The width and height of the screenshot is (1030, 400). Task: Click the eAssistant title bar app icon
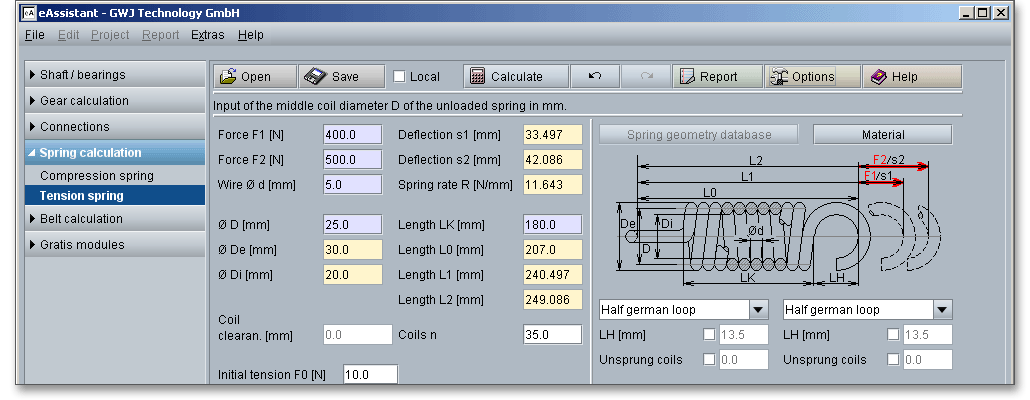[28, 13]
